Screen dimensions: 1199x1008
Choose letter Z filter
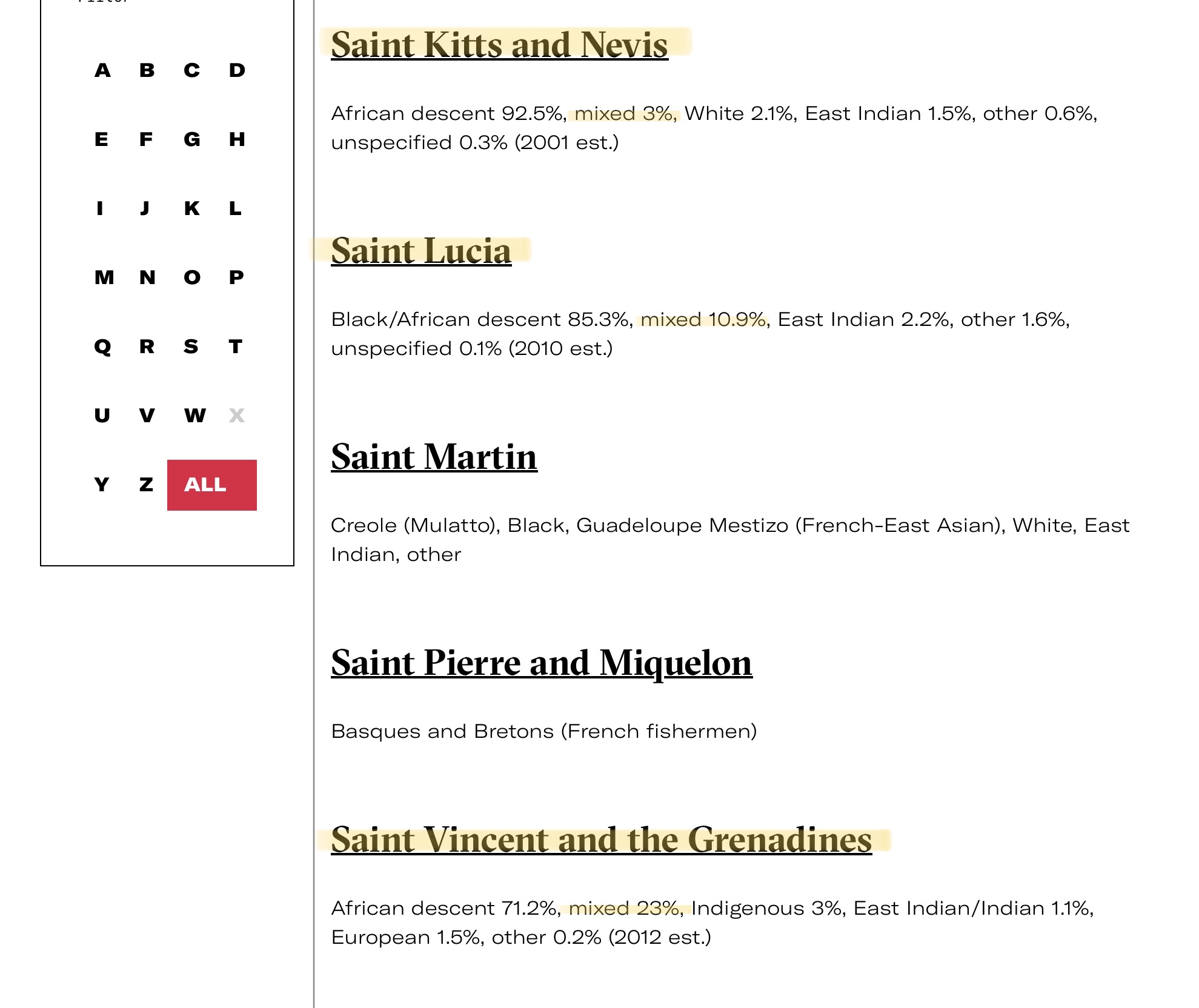(146, 485)
